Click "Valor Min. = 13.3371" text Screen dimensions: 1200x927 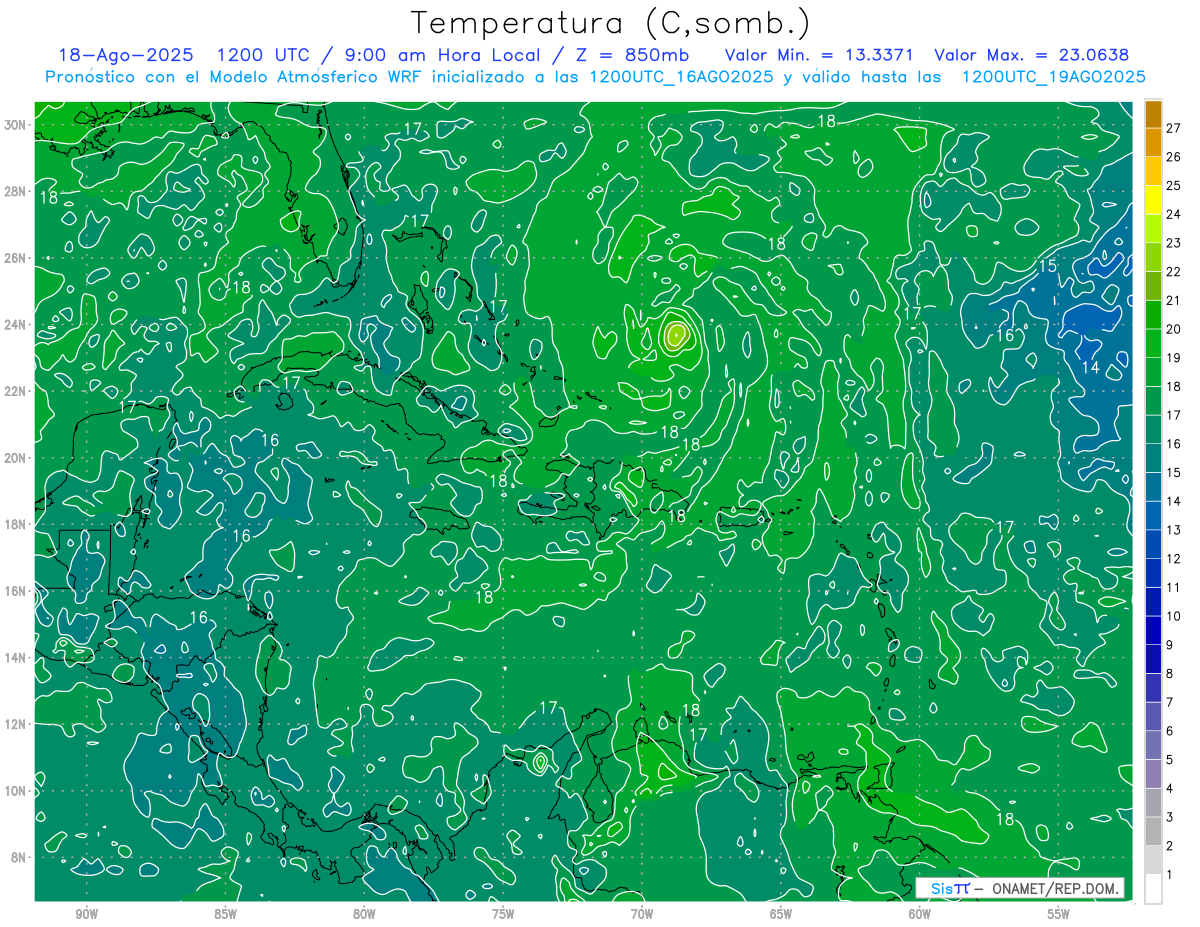(x=817, y=56)
